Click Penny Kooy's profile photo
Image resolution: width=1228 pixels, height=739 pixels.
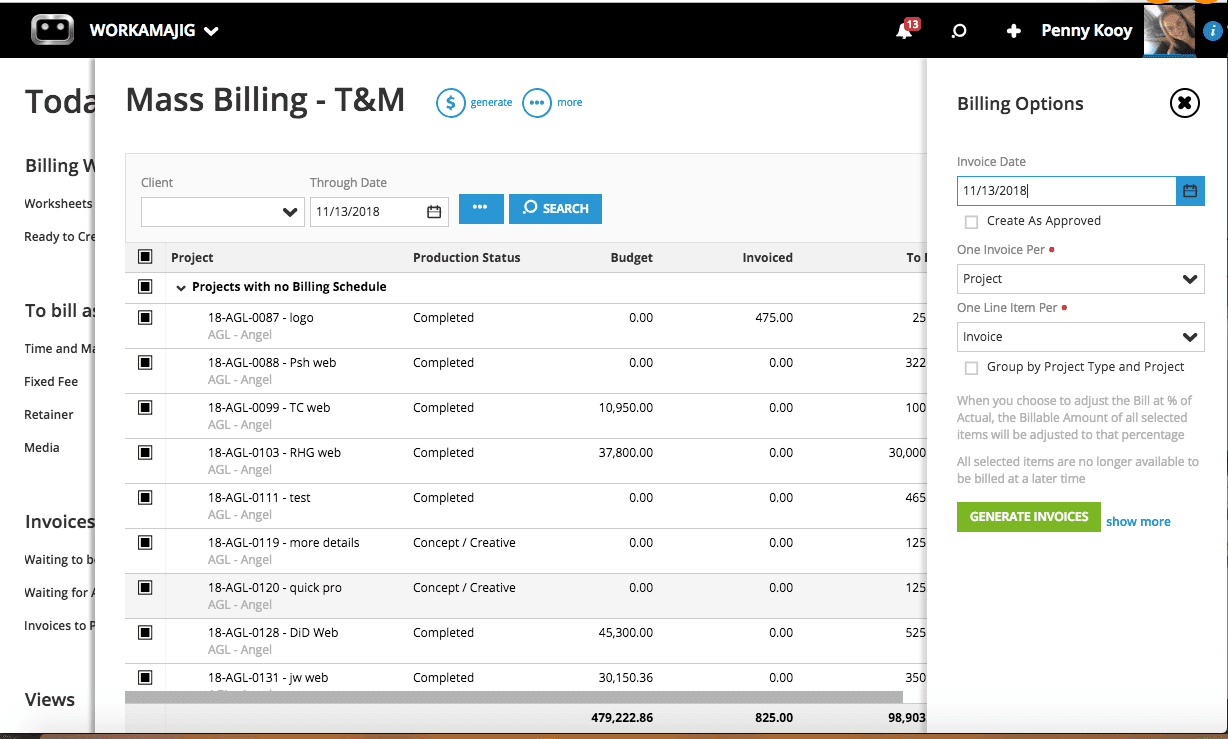(x=1170, y=31)
